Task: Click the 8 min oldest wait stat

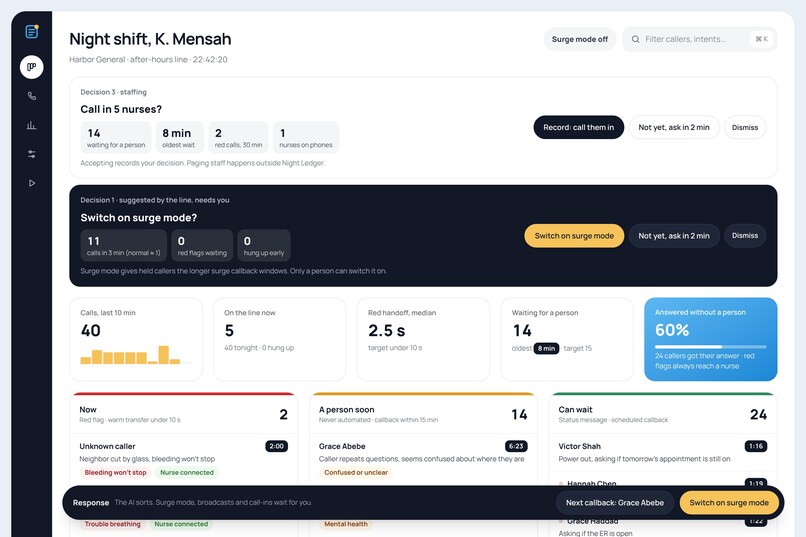Action: click(x=180, y=138)
